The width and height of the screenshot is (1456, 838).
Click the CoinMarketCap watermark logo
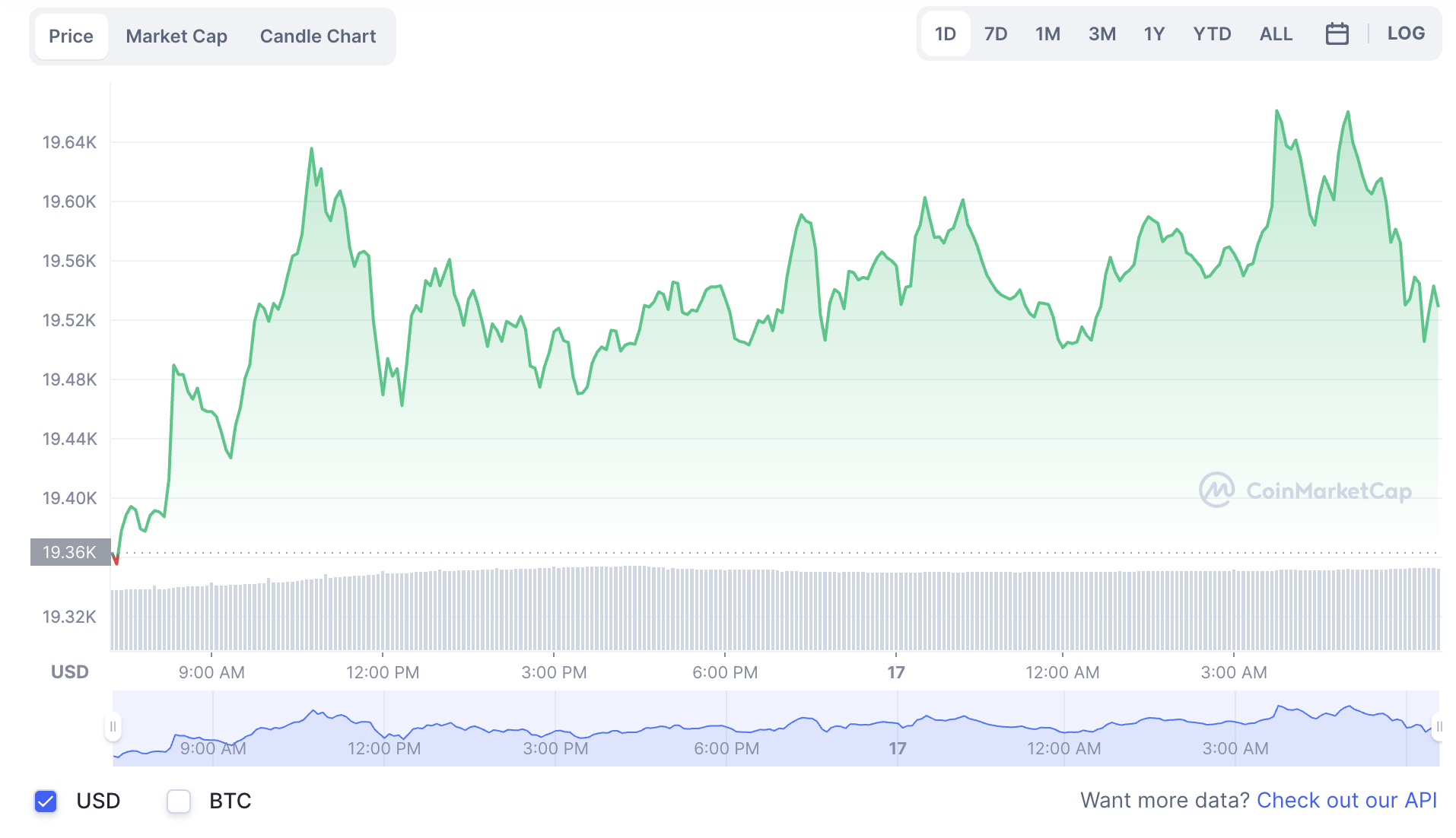click(1305, 490)
